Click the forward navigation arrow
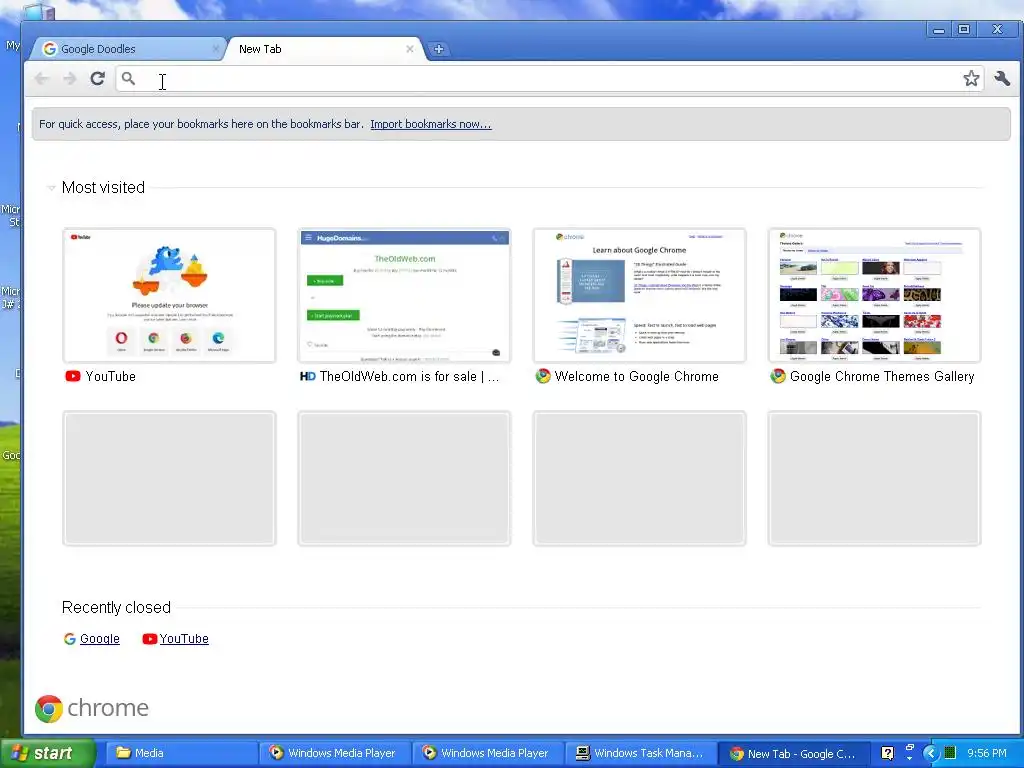 [x=69, y=79]
